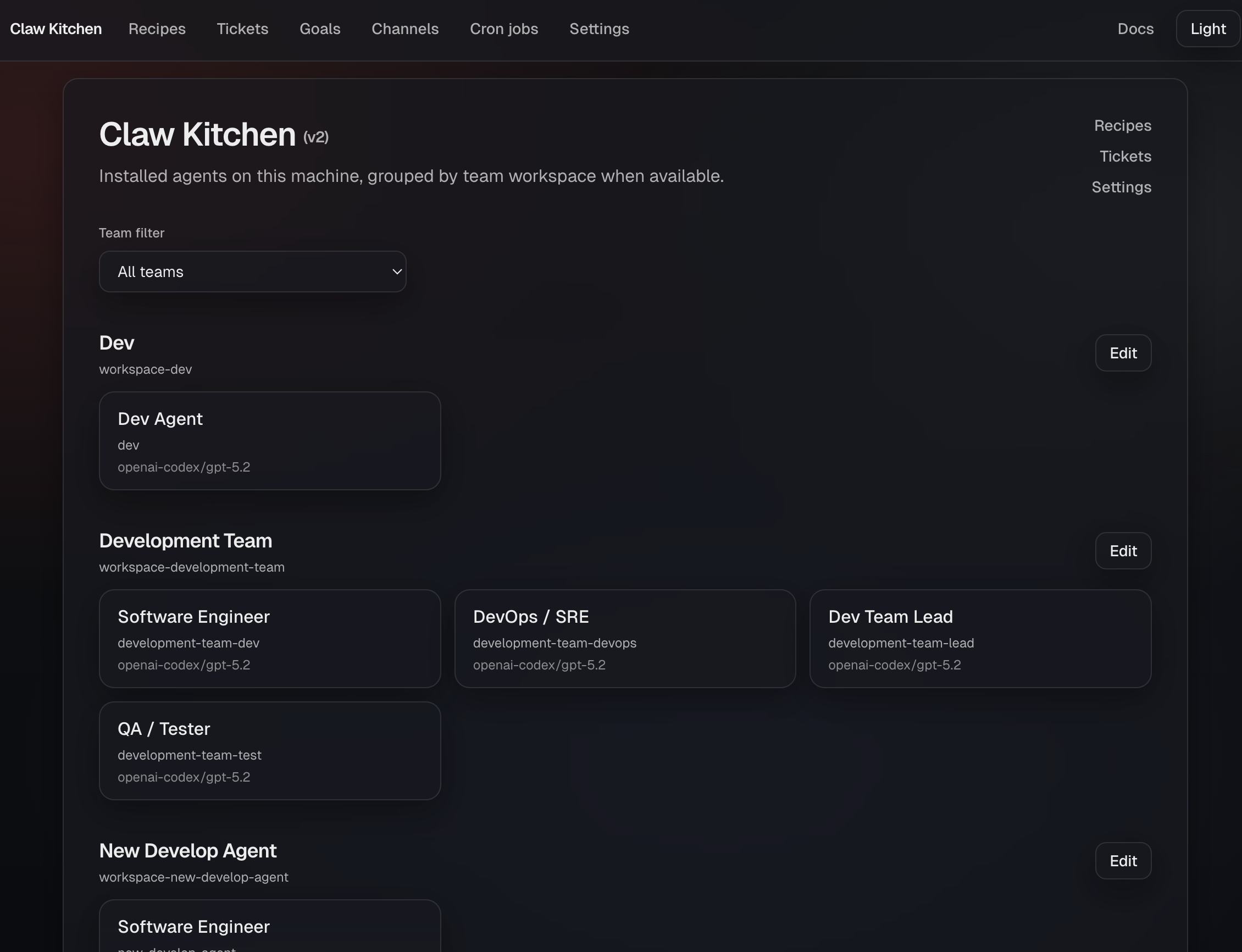1242x952 pixels.
Task: Open the Docs link
Action: (x=1135, y=29)
